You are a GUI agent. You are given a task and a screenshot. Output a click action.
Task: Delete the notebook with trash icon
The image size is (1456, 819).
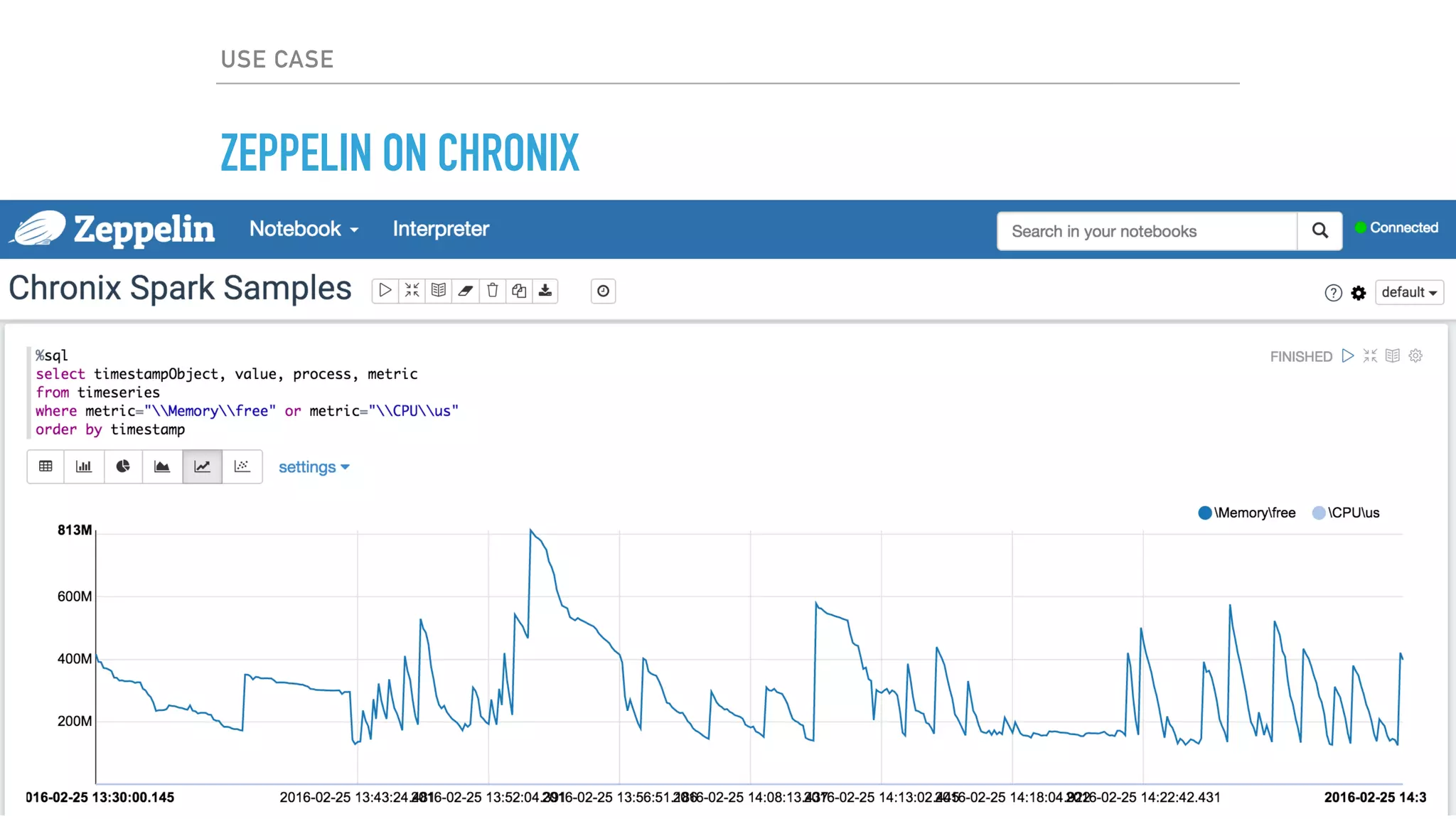(492, 291)
